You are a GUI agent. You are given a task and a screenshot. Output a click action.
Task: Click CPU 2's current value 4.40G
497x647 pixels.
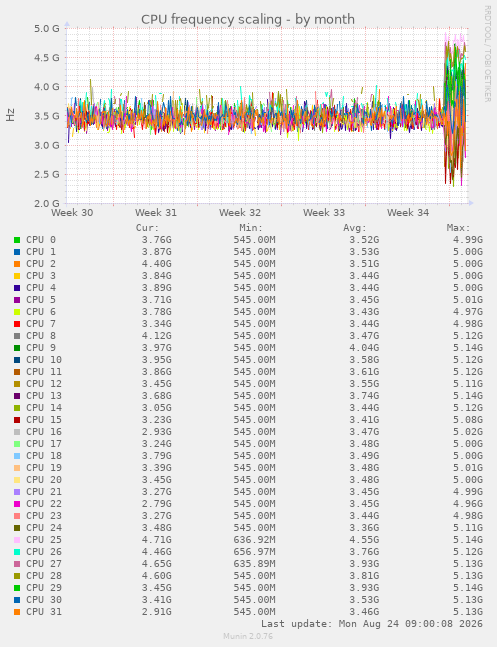click(x=156, y=264)
